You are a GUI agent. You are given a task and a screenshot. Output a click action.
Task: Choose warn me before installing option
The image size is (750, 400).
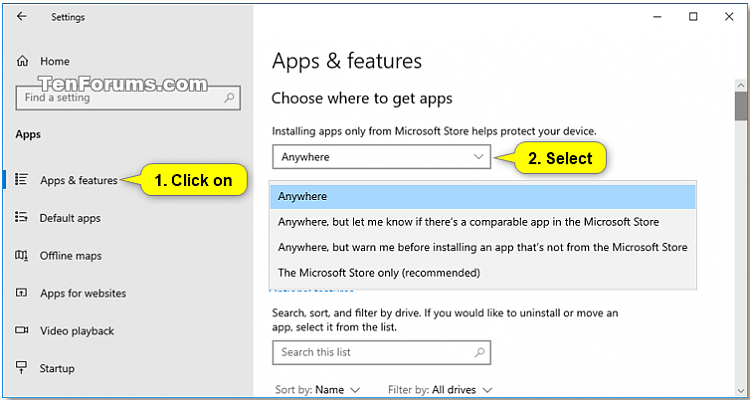tap(483, 247)
